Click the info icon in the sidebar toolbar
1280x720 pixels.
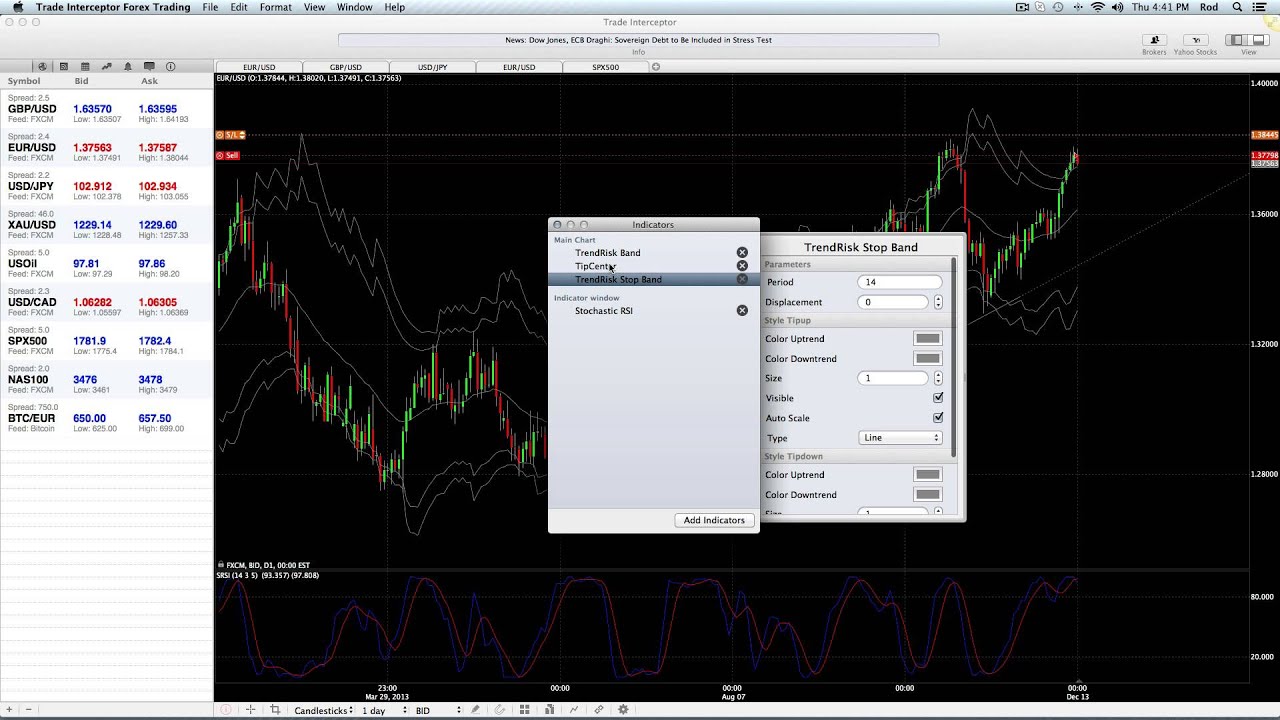[170, 67]
